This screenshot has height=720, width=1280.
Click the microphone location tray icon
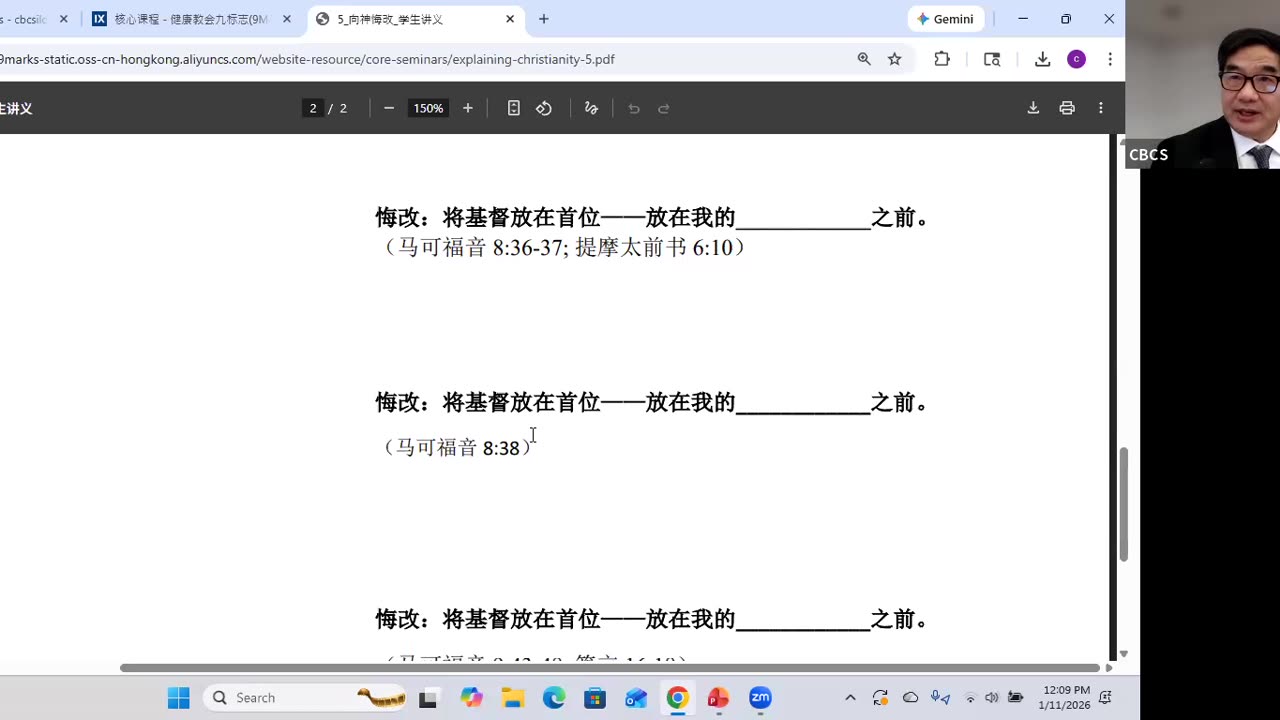(x=940, y=697)
